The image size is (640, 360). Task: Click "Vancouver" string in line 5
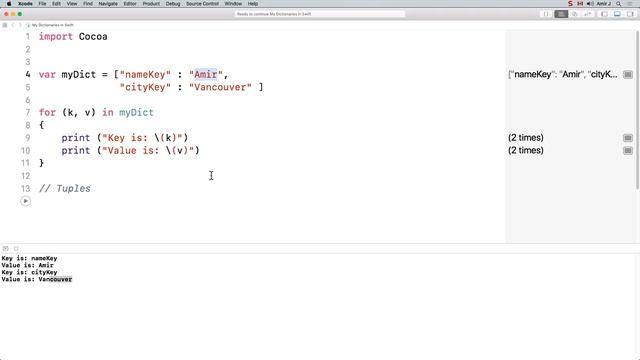[x=220, y=87]
